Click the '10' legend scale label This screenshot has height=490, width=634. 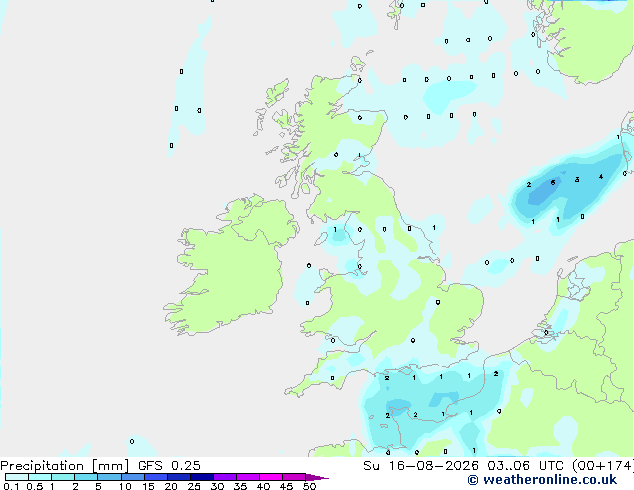[x=125, y=486]
